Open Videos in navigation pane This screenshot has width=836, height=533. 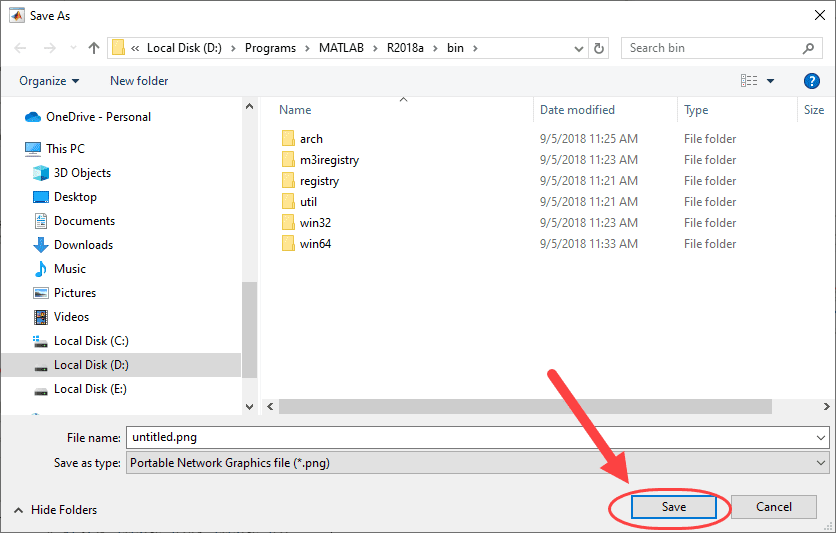pyautogui.click(x=61, y=317)
